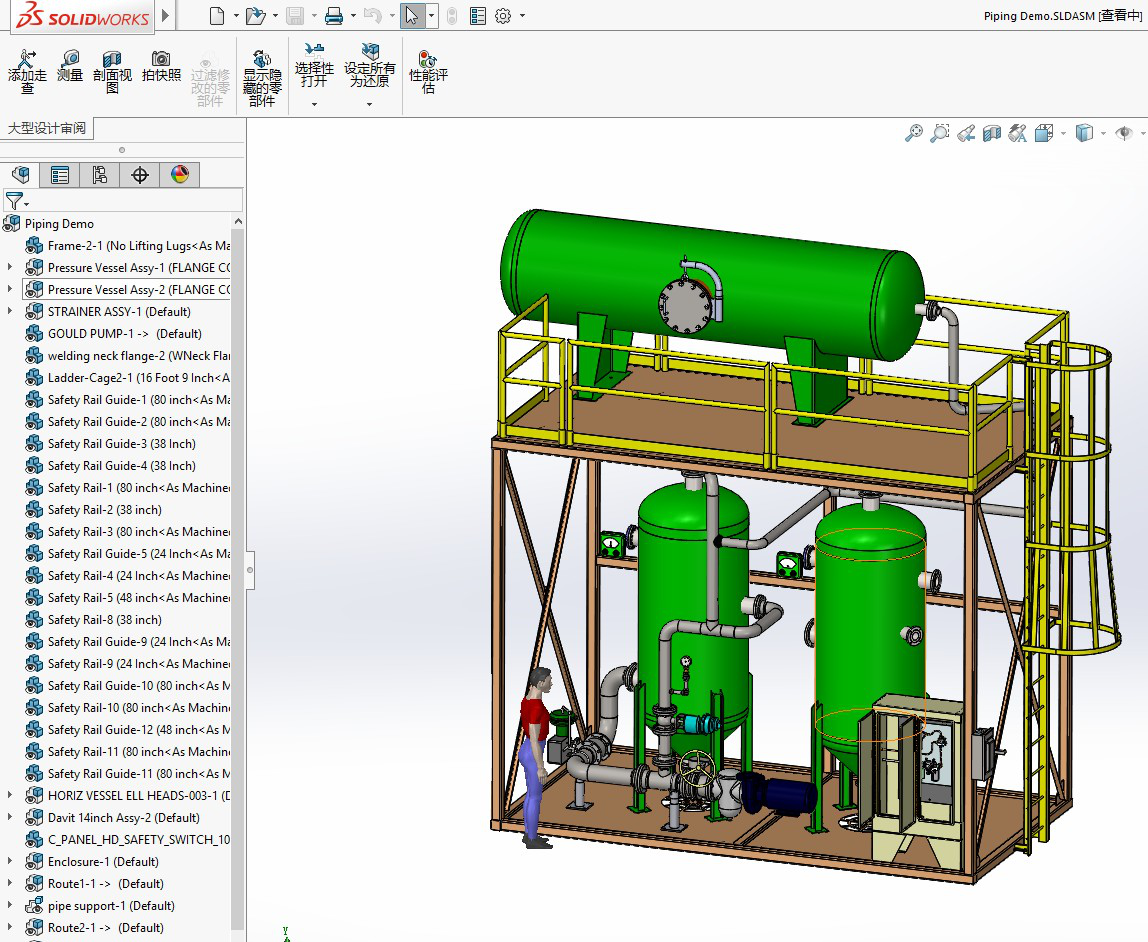Click the Add Walk-through (添加走查) button
This screenshot has width=1148, height=942.
click(27, 70)
